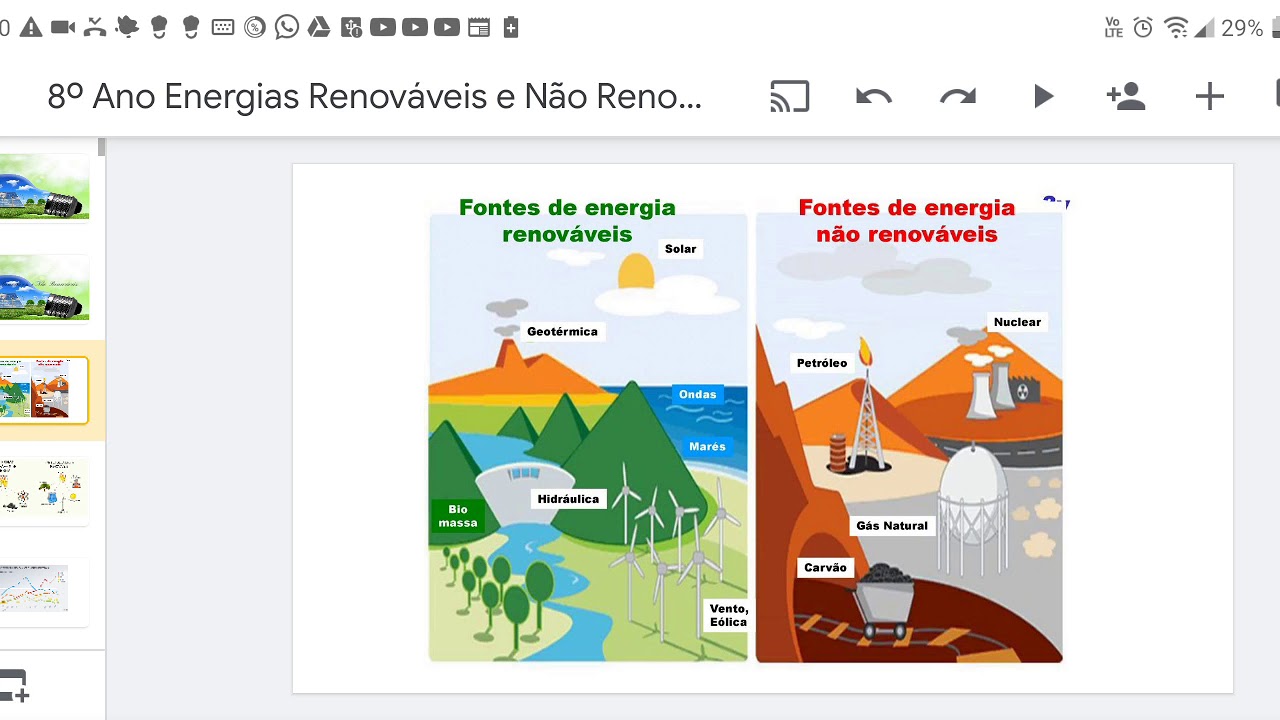Tap the 'Marés' label
The image size is (1280, 720).
tap(707, 446)
